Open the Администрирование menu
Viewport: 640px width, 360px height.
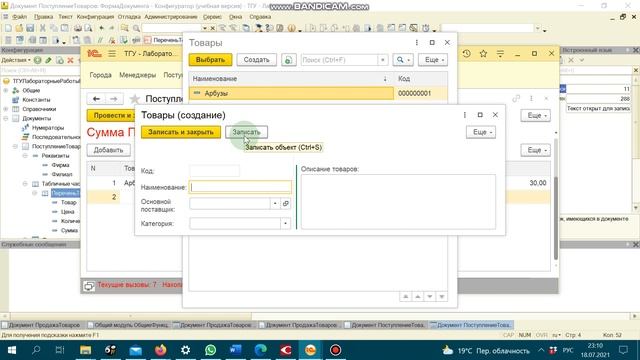[x=171, y=17]
